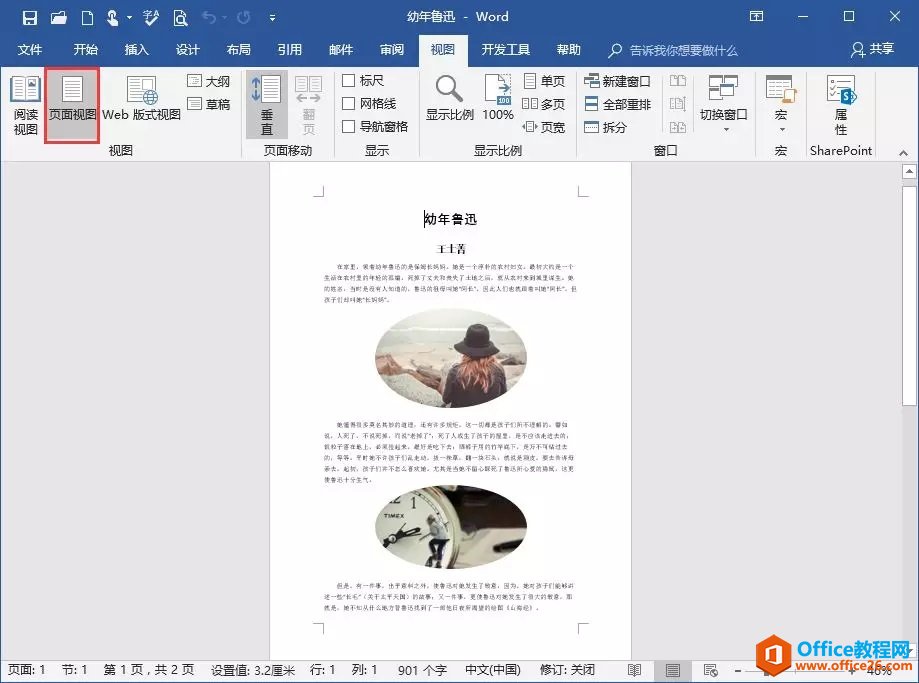Switch to Read Mode view (阅读视图)

[x=25, y=105]
